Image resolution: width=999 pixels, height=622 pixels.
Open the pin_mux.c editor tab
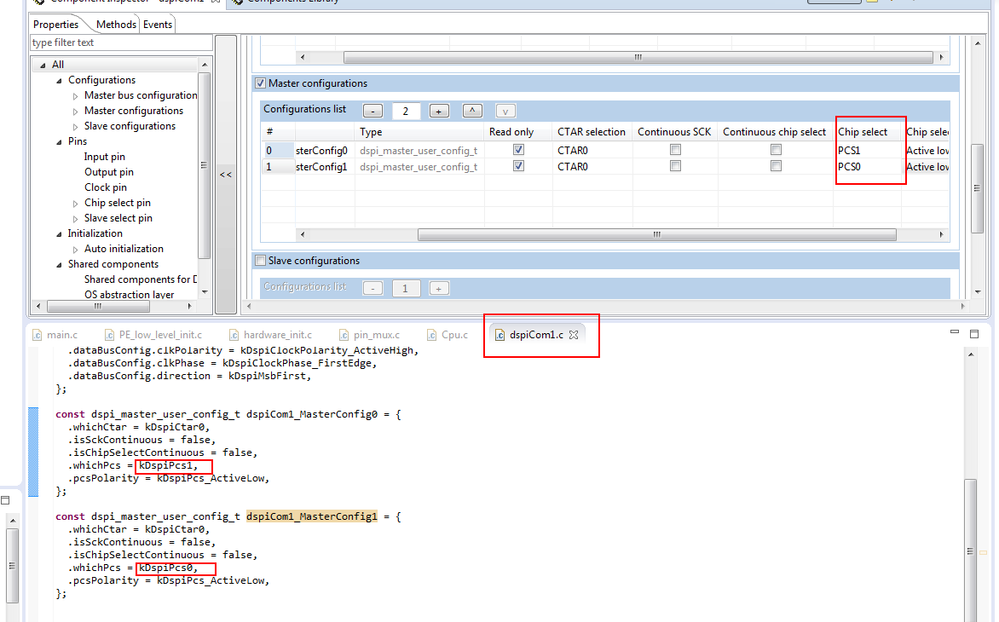click(x=370, y=335)
